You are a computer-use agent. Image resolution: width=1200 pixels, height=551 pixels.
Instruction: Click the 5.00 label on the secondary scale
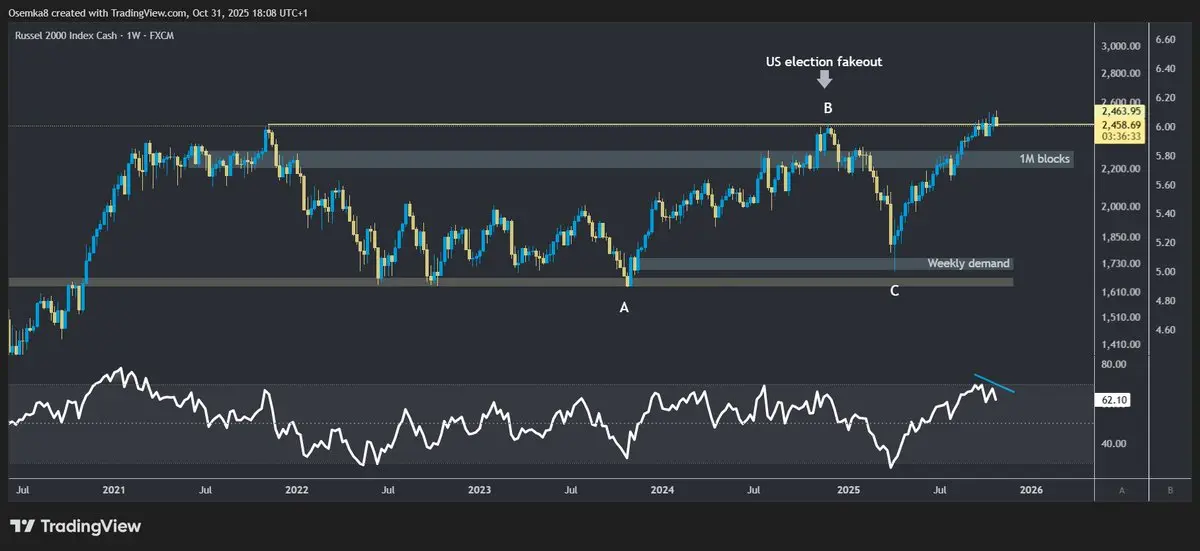[1165, 273]
